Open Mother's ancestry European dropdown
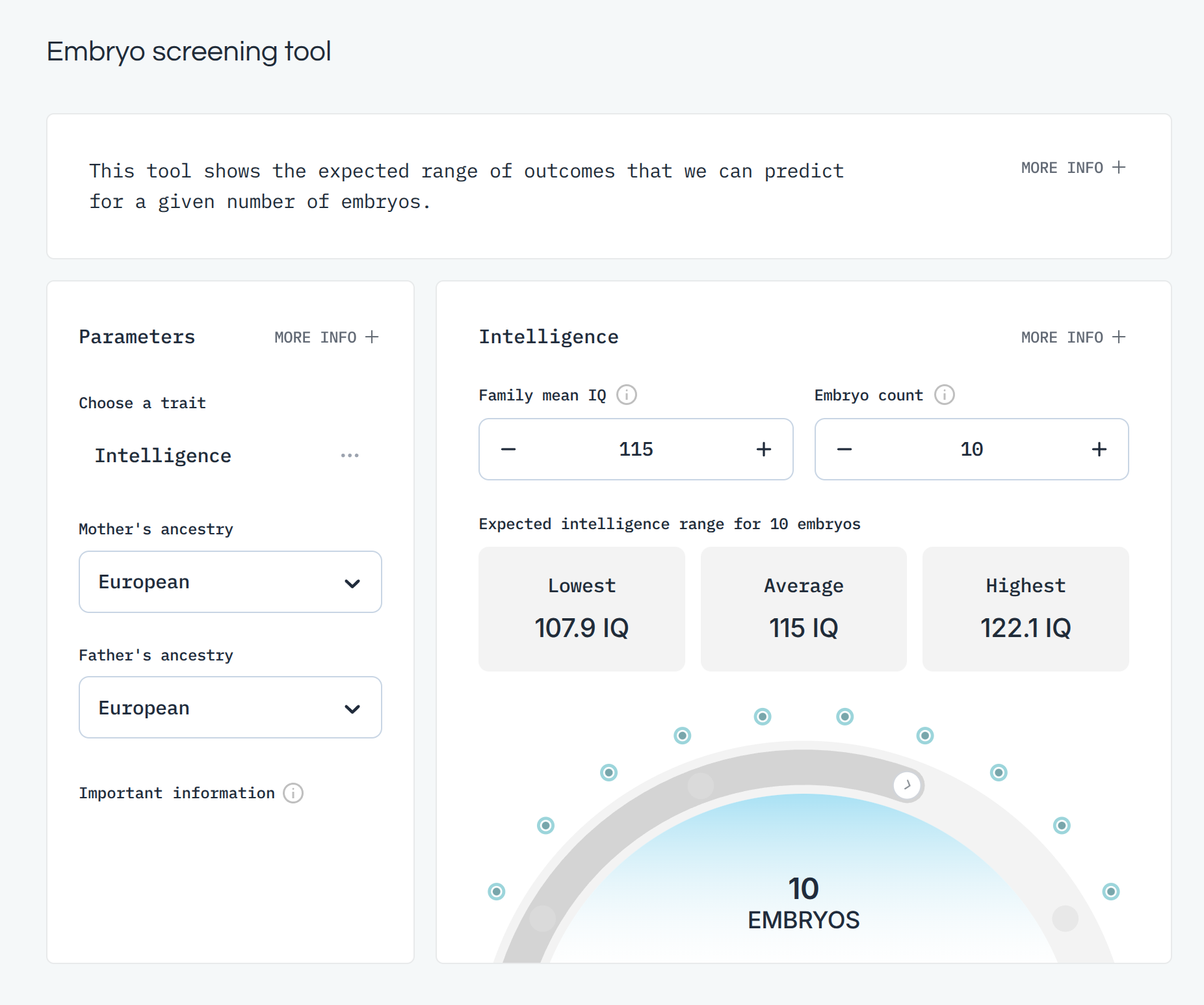Screen dimensions: 1204x1005 (x=230, y=582)
